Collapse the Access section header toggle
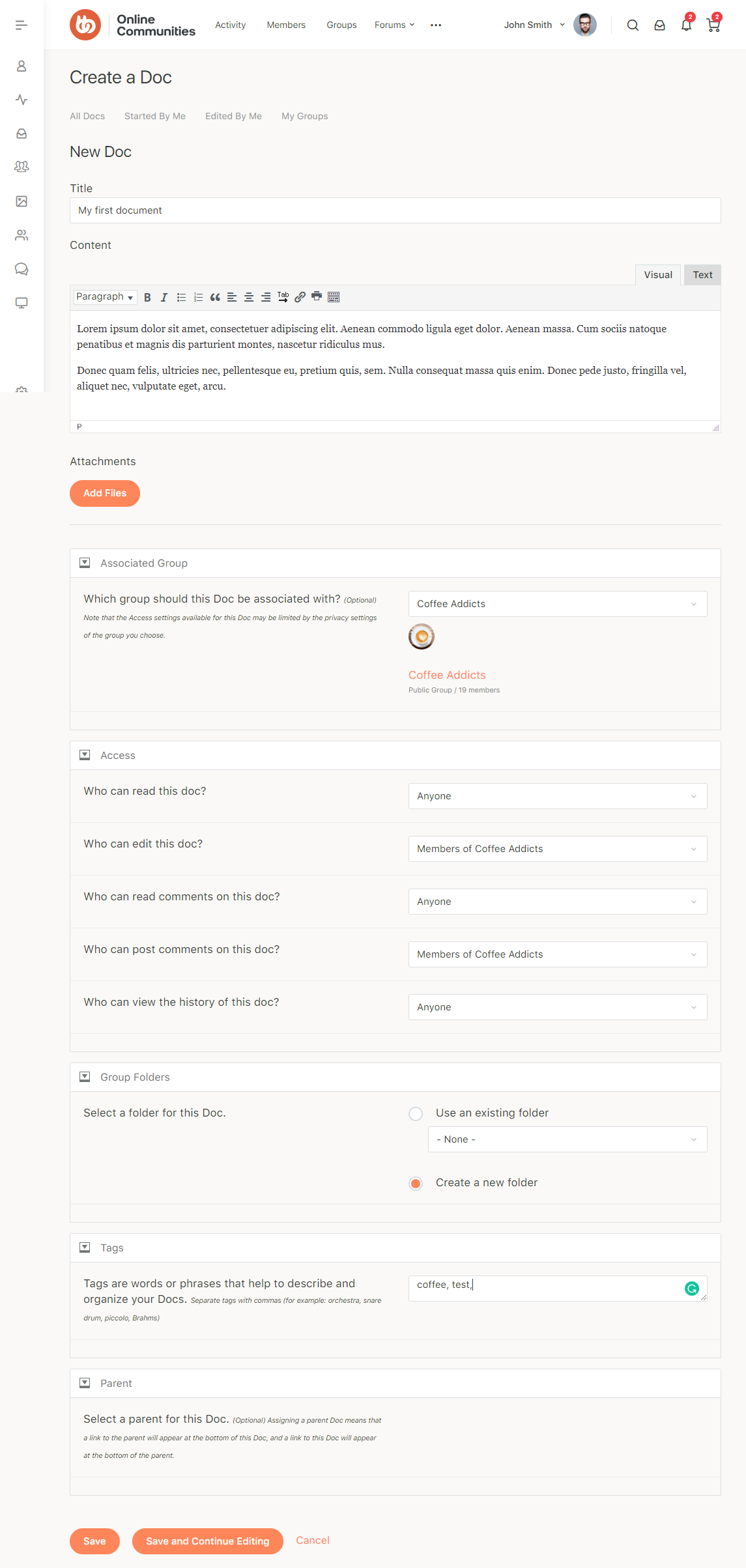The image size is (746, 1568). [x=85, y=755]
